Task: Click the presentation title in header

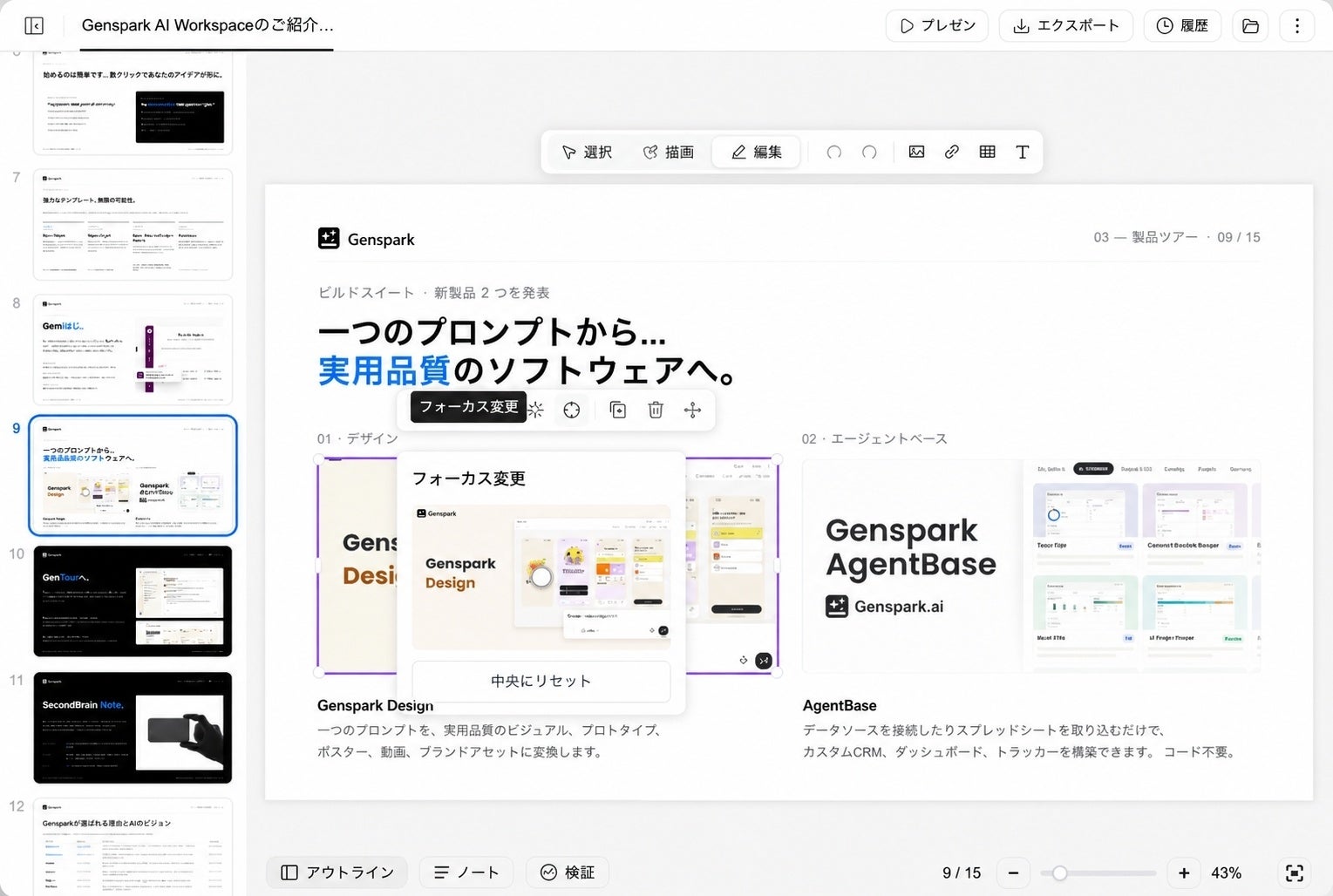Action: 207,25
